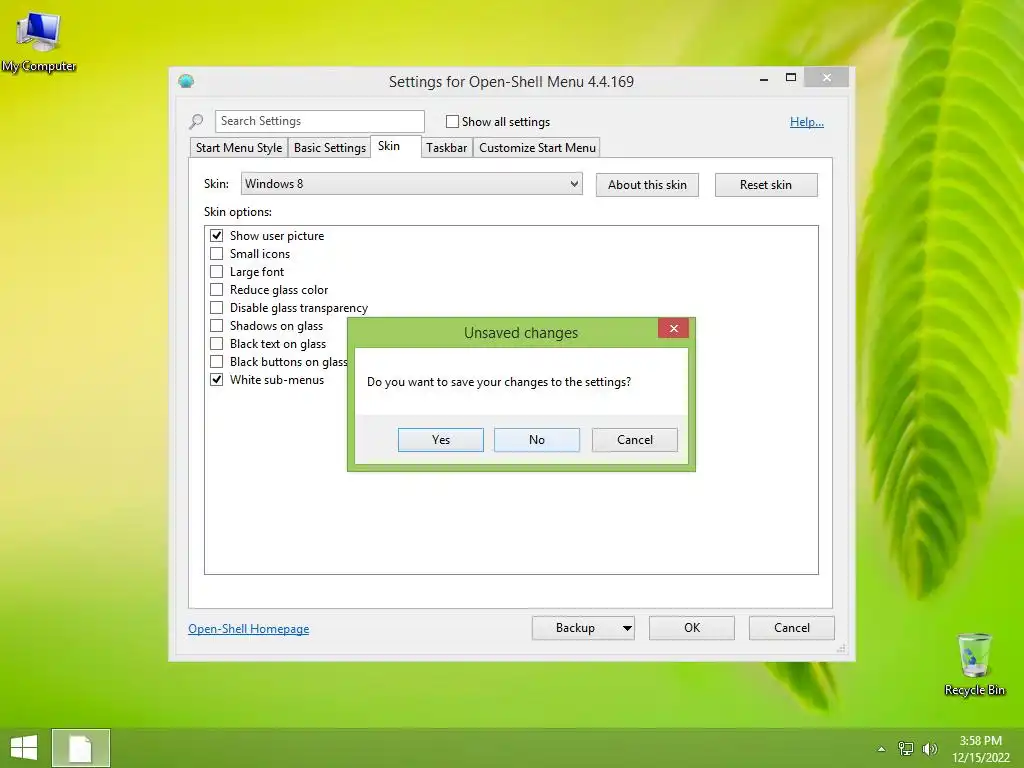
Task: Check Disable glass transparency
Action: click(216, 308)
